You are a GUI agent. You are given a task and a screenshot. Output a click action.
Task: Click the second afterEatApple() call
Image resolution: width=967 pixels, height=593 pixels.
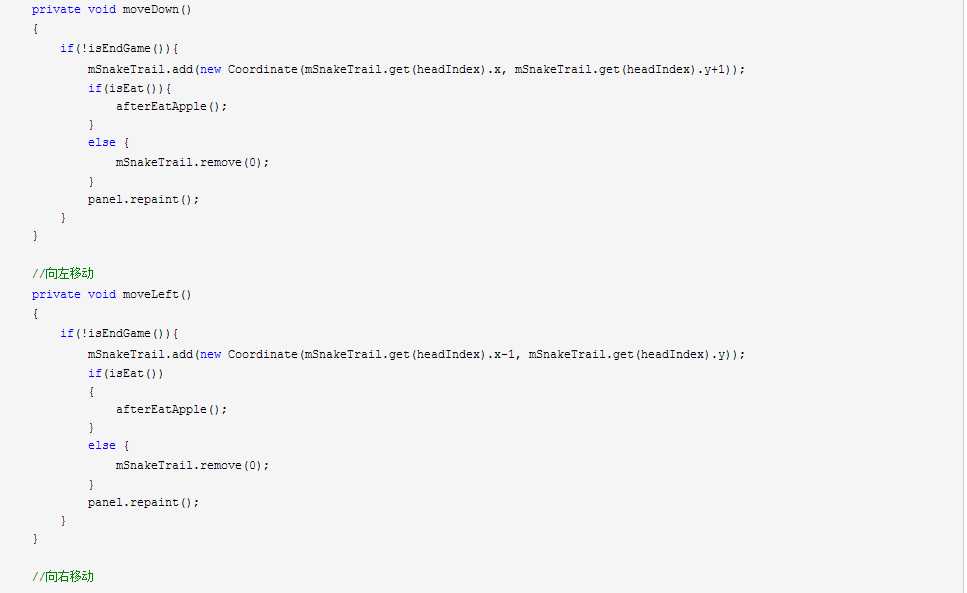pos(171,409)
